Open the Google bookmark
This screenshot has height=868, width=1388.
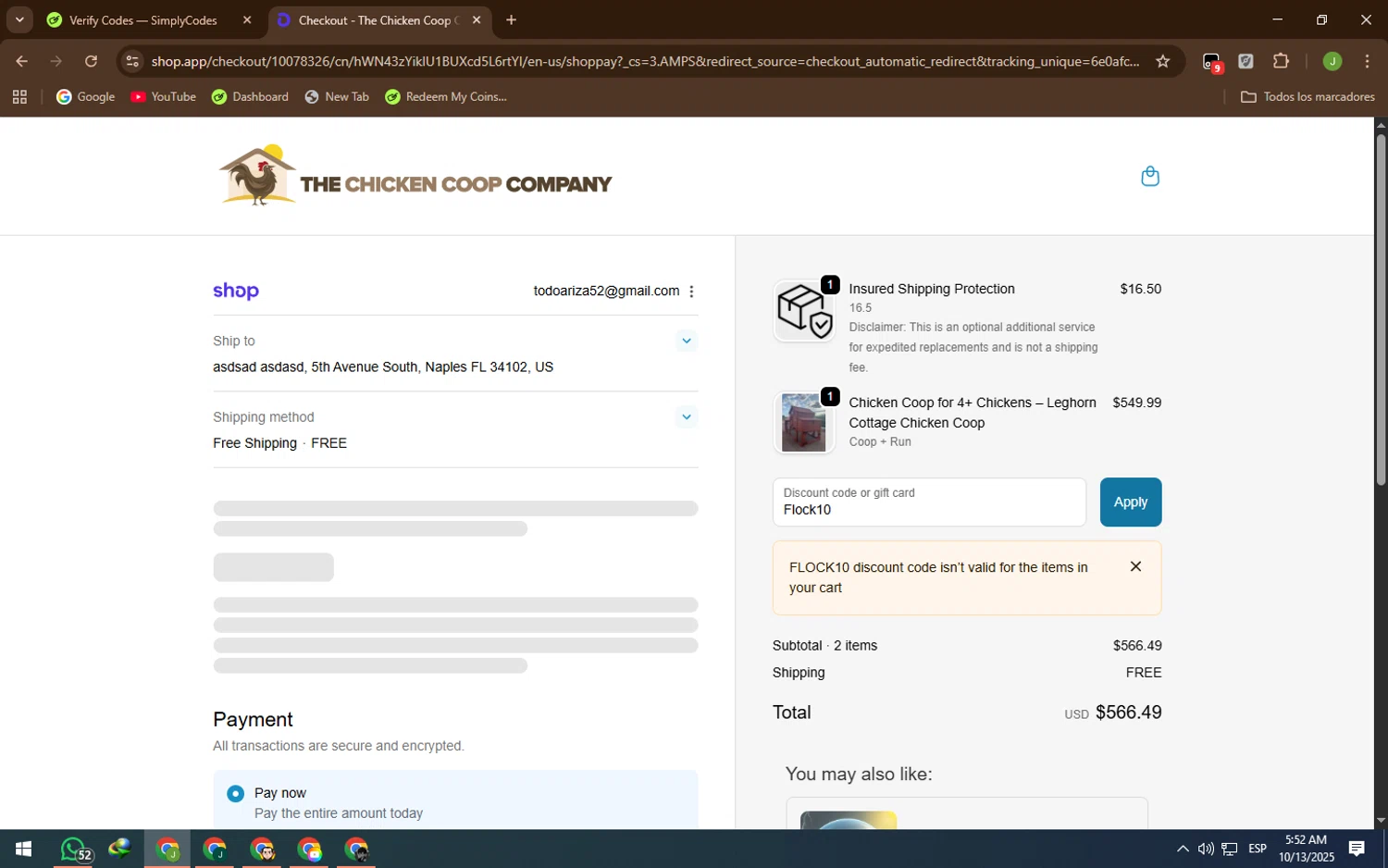pos(86,97)
